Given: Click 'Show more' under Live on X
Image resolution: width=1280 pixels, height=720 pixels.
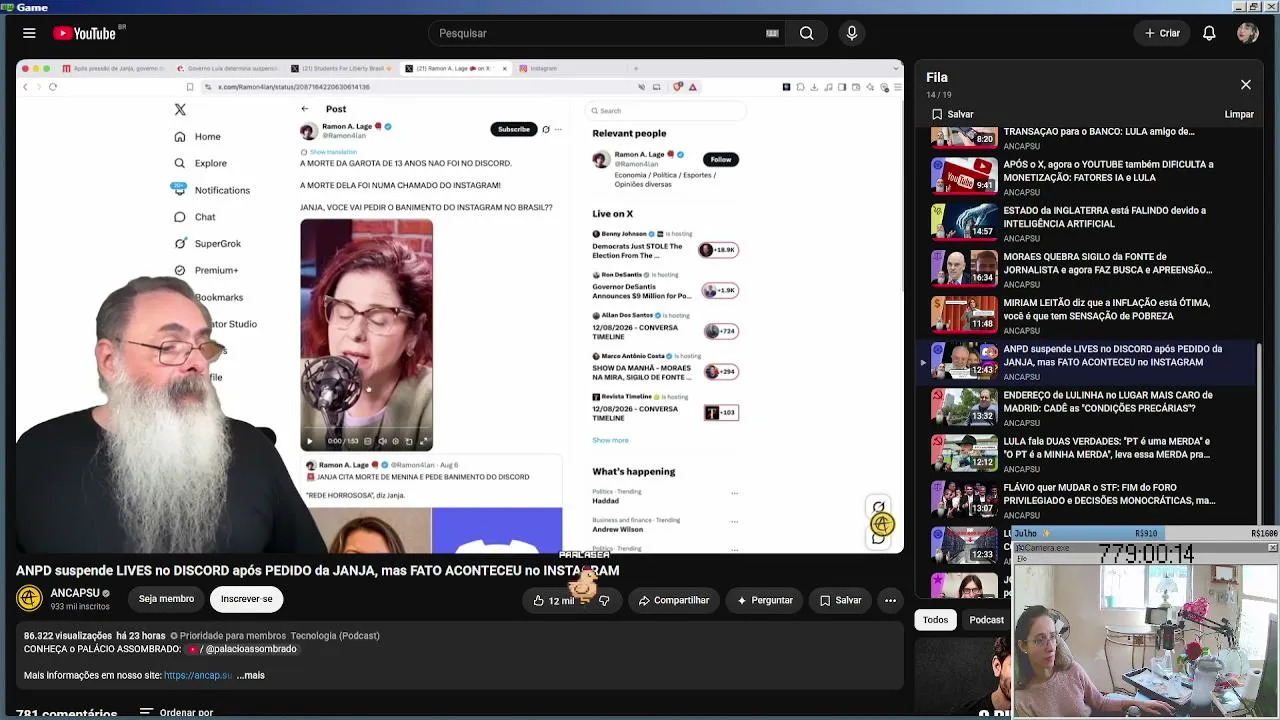Looking at the screenshot, I should [610, 440].
